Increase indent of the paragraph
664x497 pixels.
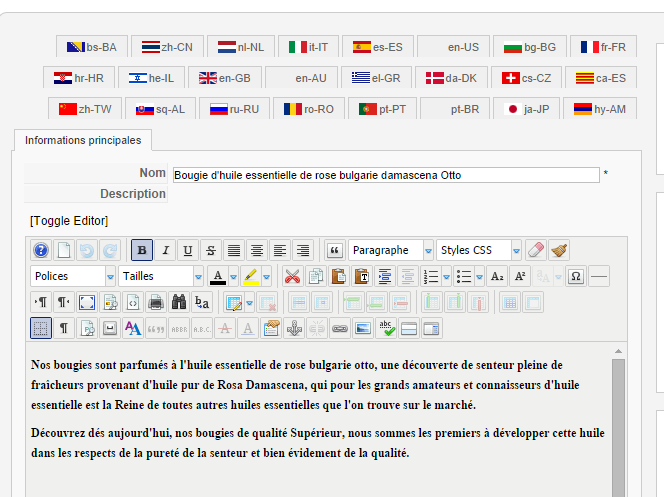coord(385,276)
